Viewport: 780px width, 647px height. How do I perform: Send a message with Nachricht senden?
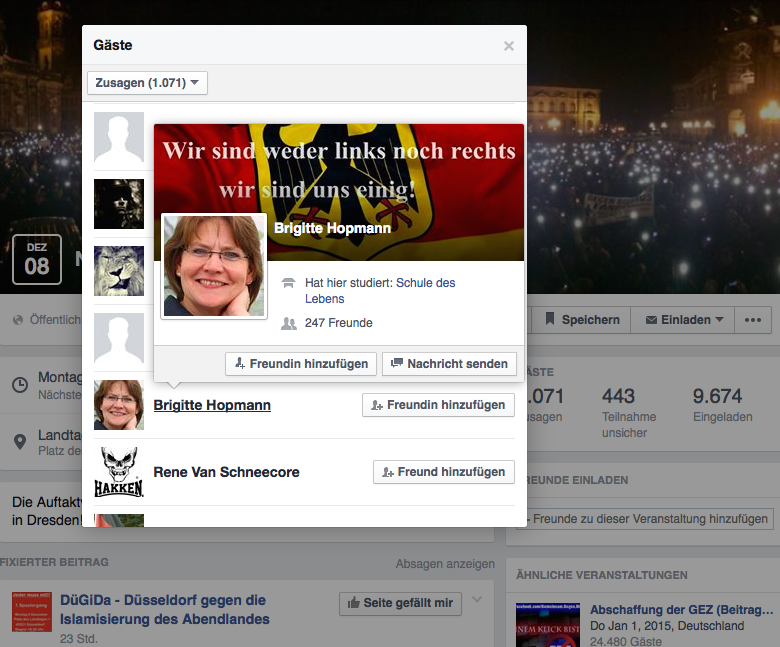(x=449, y=364)
